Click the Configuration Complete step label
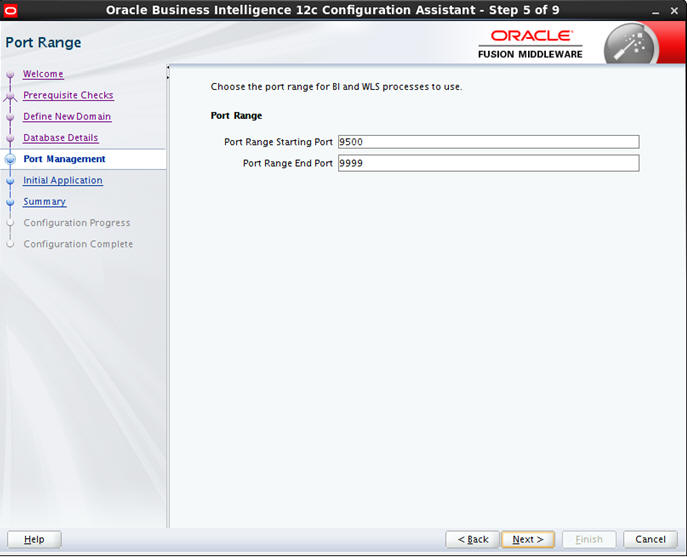The width and height of the screenshot is (687, 557). coord(78,244)
